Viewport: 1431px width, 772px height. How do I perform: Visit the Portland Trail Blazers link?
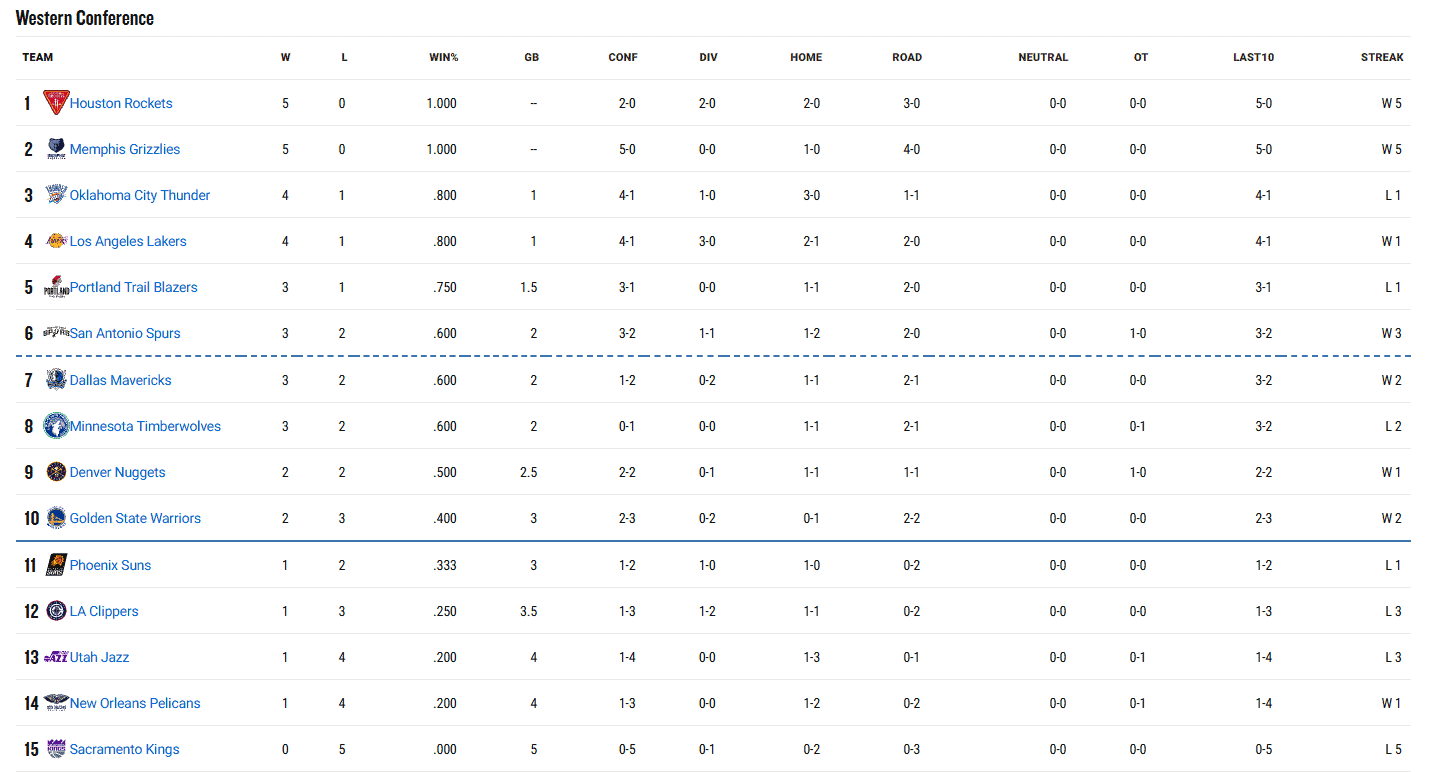coord(134,287)
